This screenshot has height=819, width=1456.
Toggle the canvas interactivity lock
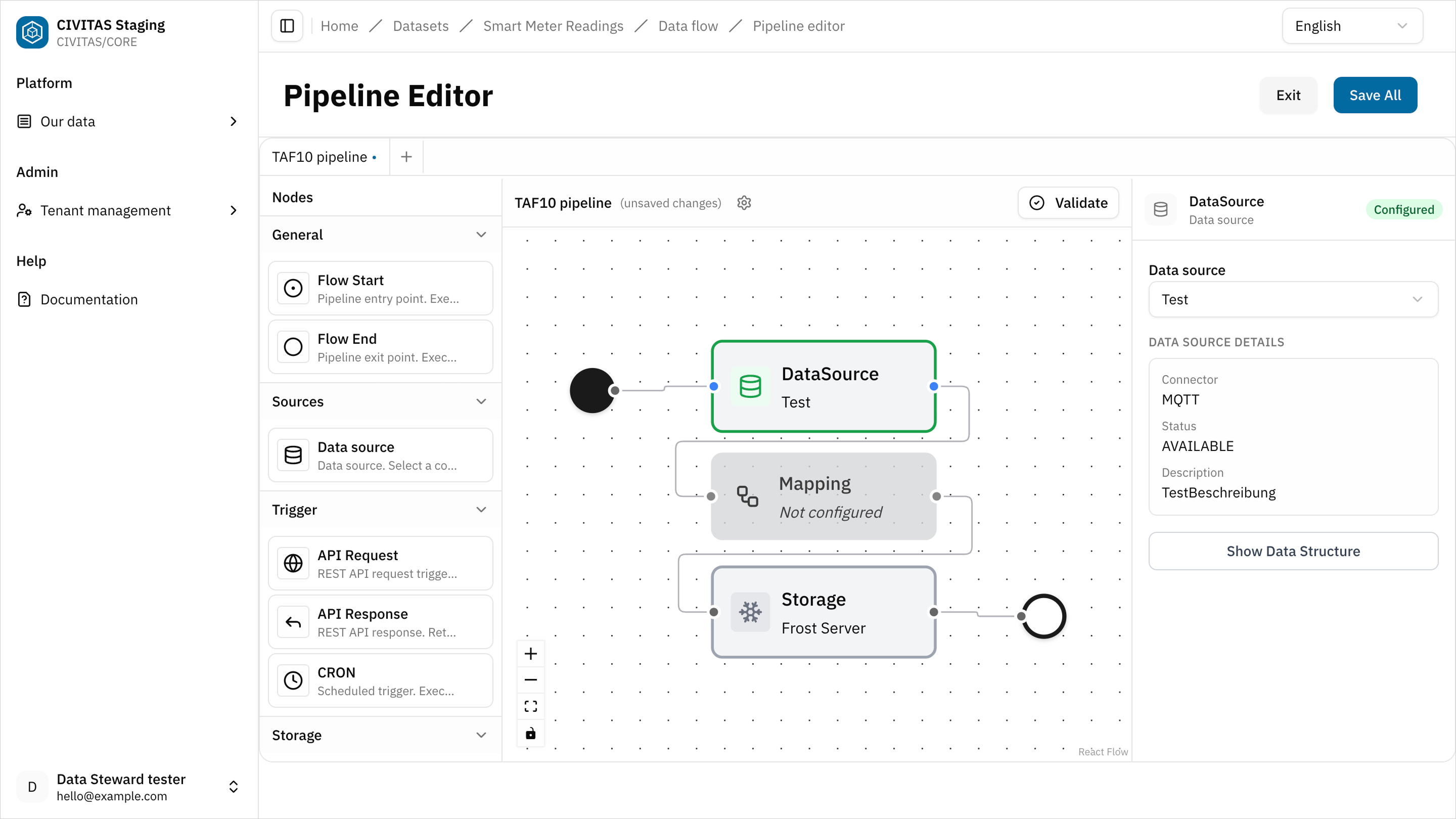coord(530,733)
